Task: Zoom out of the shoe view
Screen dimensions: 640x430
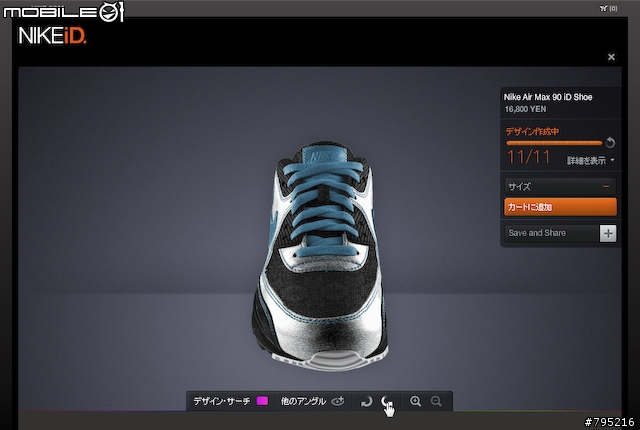Action: coord(436,401)
